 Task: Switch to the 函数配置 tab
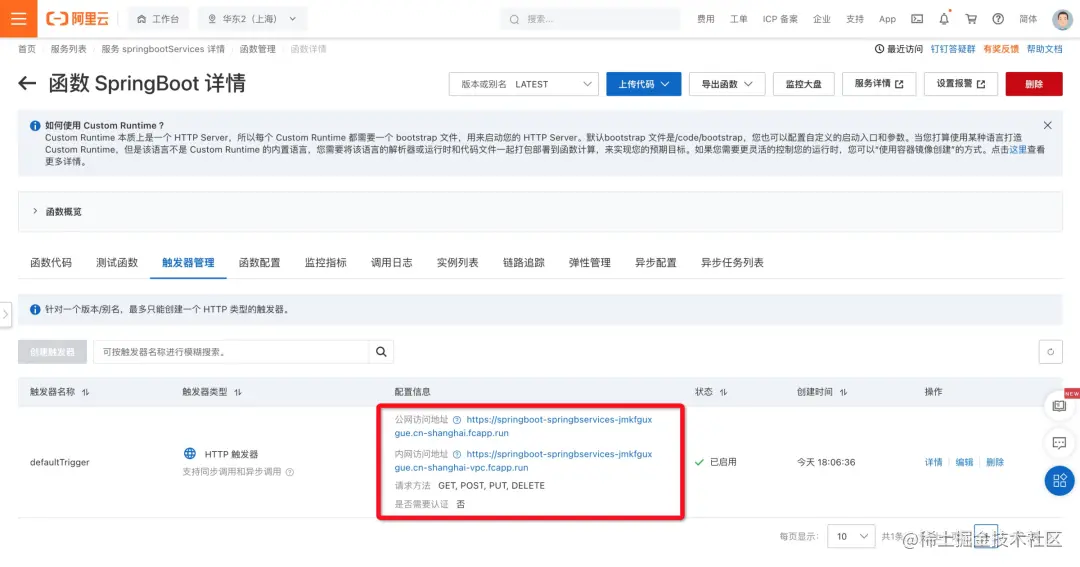(x=260, y=262)
